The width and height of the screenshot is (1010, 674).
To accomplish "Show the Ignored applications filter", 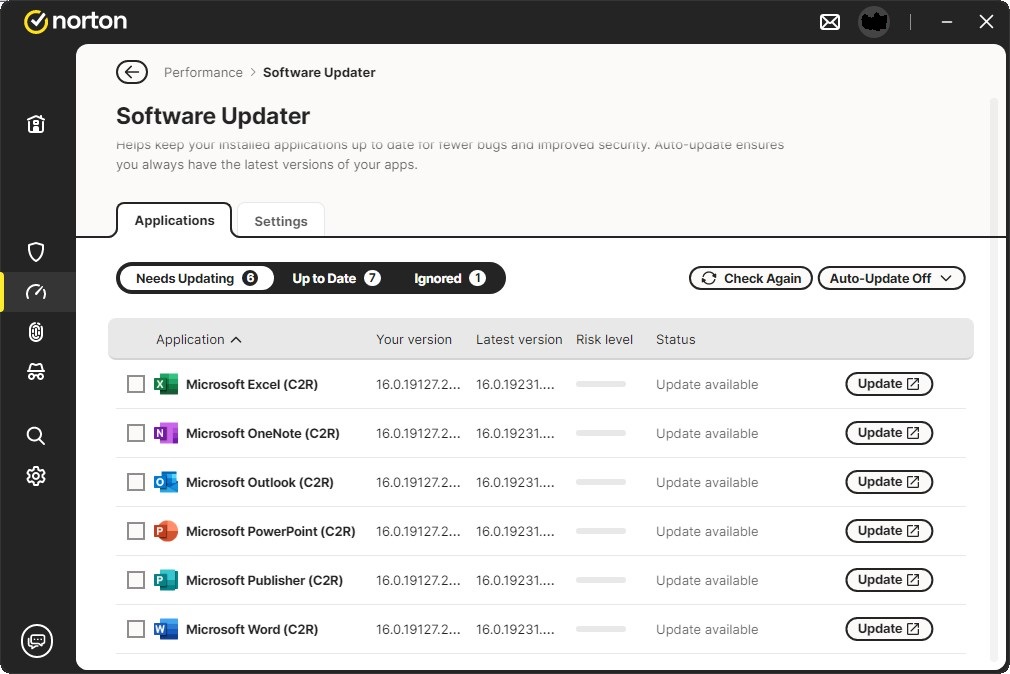I will 449,278.
